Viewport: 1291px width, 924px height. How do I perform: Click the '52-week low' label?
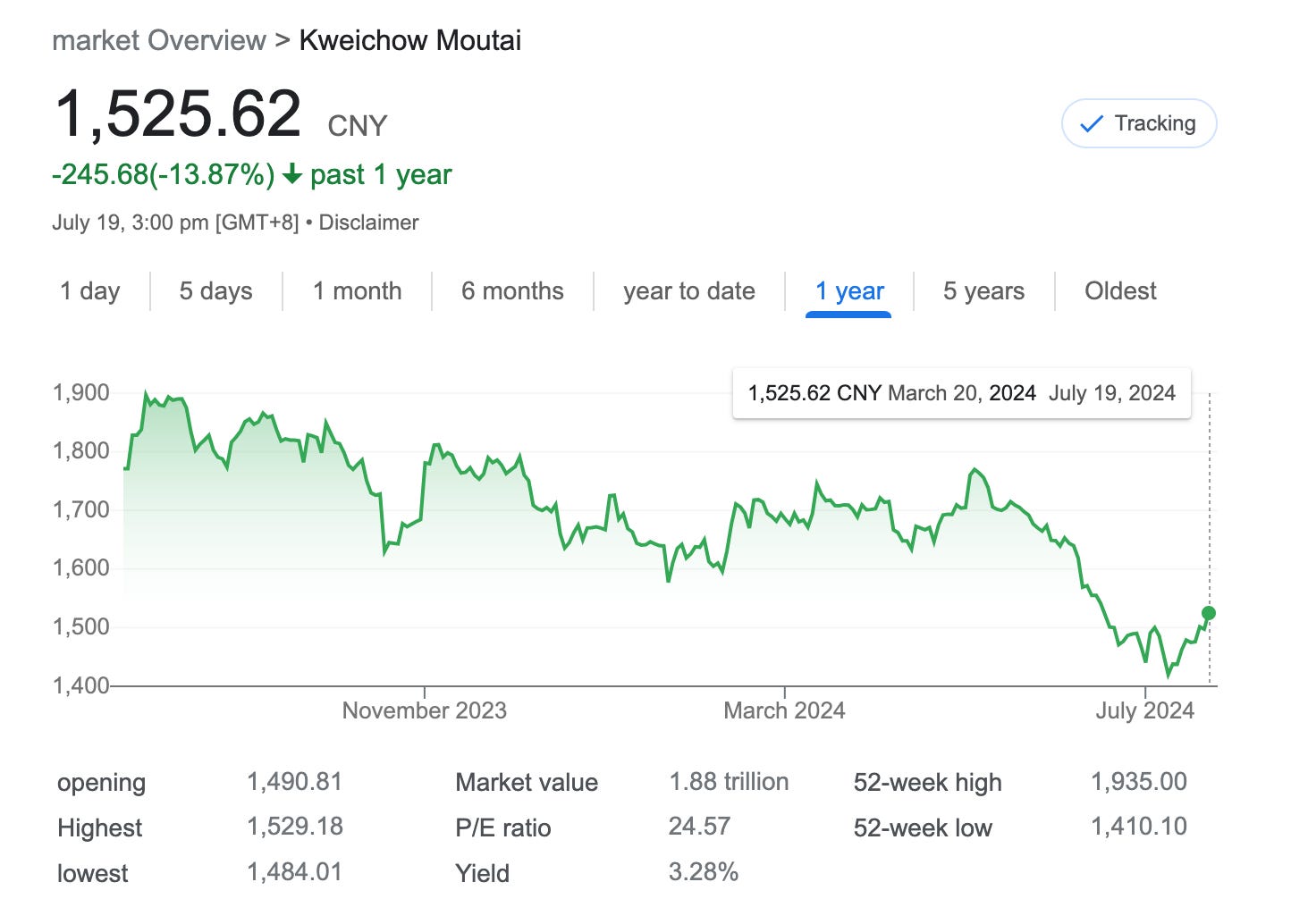[923, 828]
